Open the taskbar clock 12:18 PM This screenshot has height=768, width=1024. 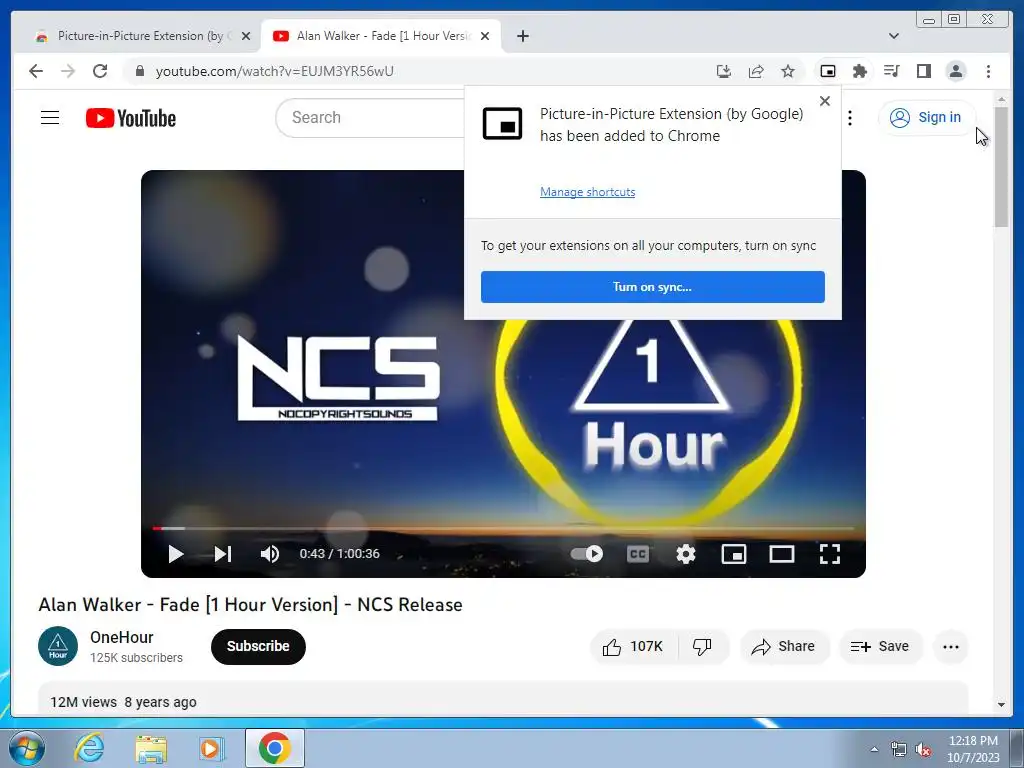(973, 749)
